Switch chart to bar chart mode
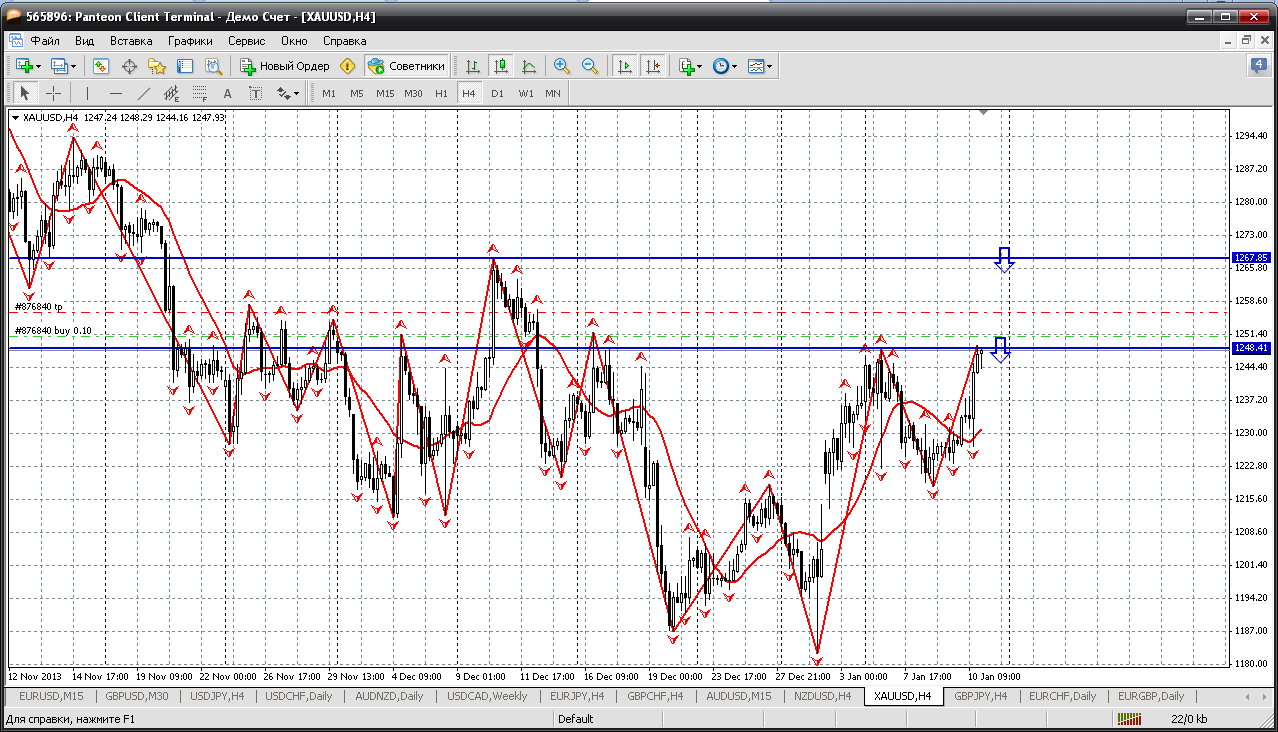Viewport: 1278px width, 732px height. click(473, 66)
